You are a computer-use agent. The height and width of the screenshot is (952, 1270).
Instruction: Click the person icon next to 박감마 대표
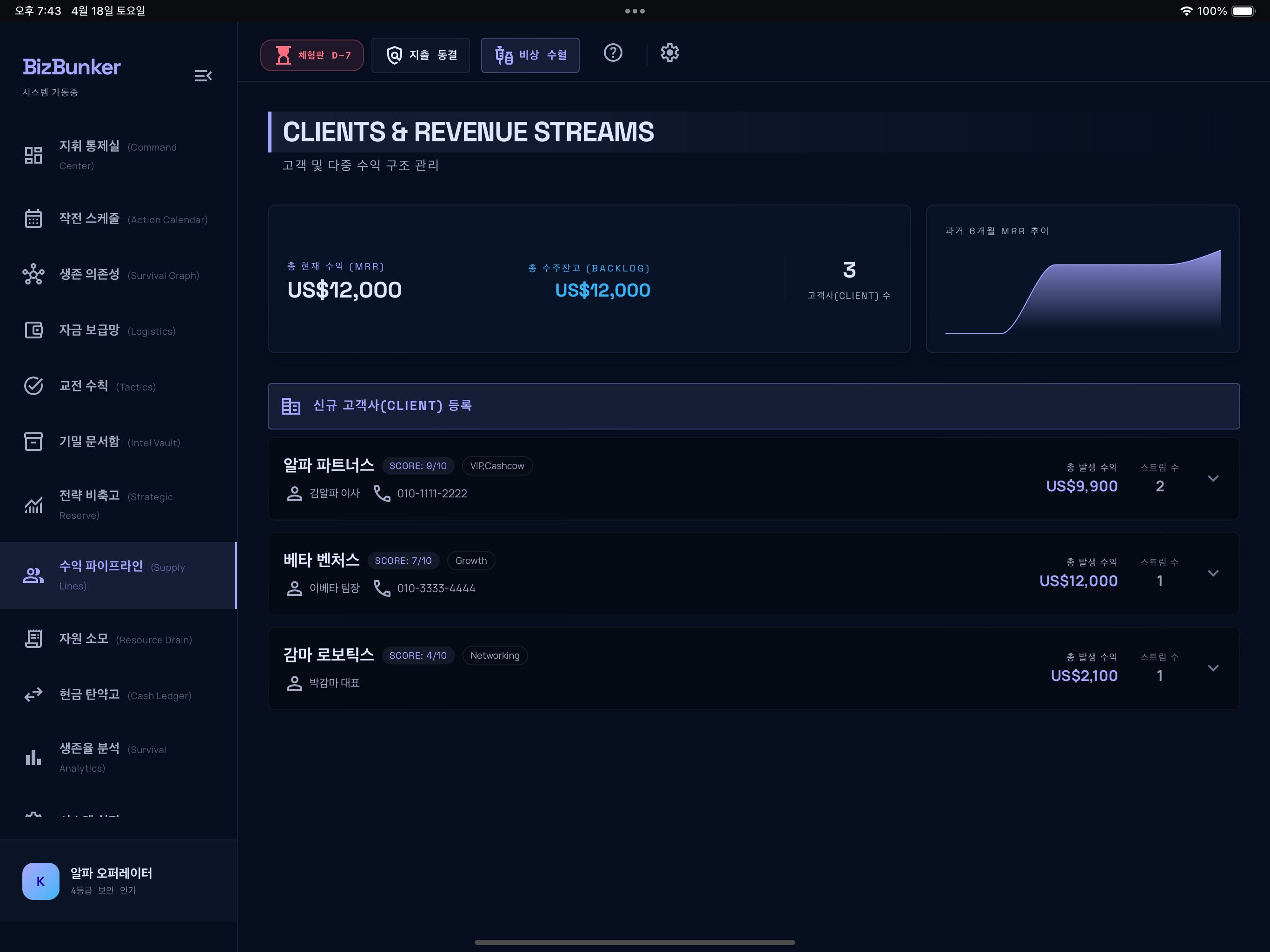point(294,683)
